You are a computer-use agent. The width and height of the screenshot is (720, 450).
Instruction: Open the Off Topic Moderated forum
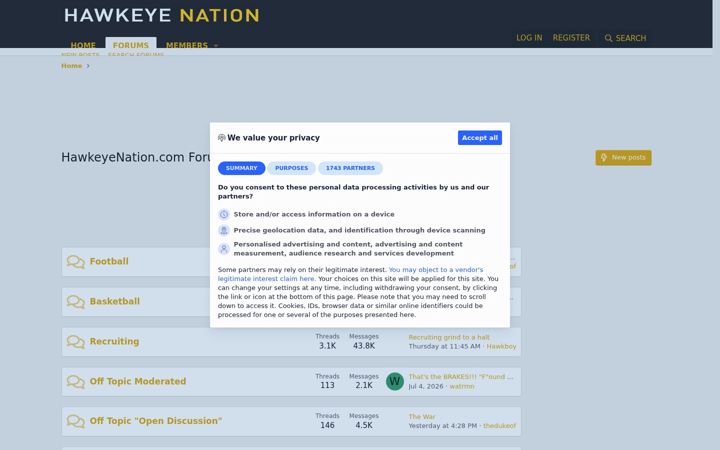coord(138,381)
